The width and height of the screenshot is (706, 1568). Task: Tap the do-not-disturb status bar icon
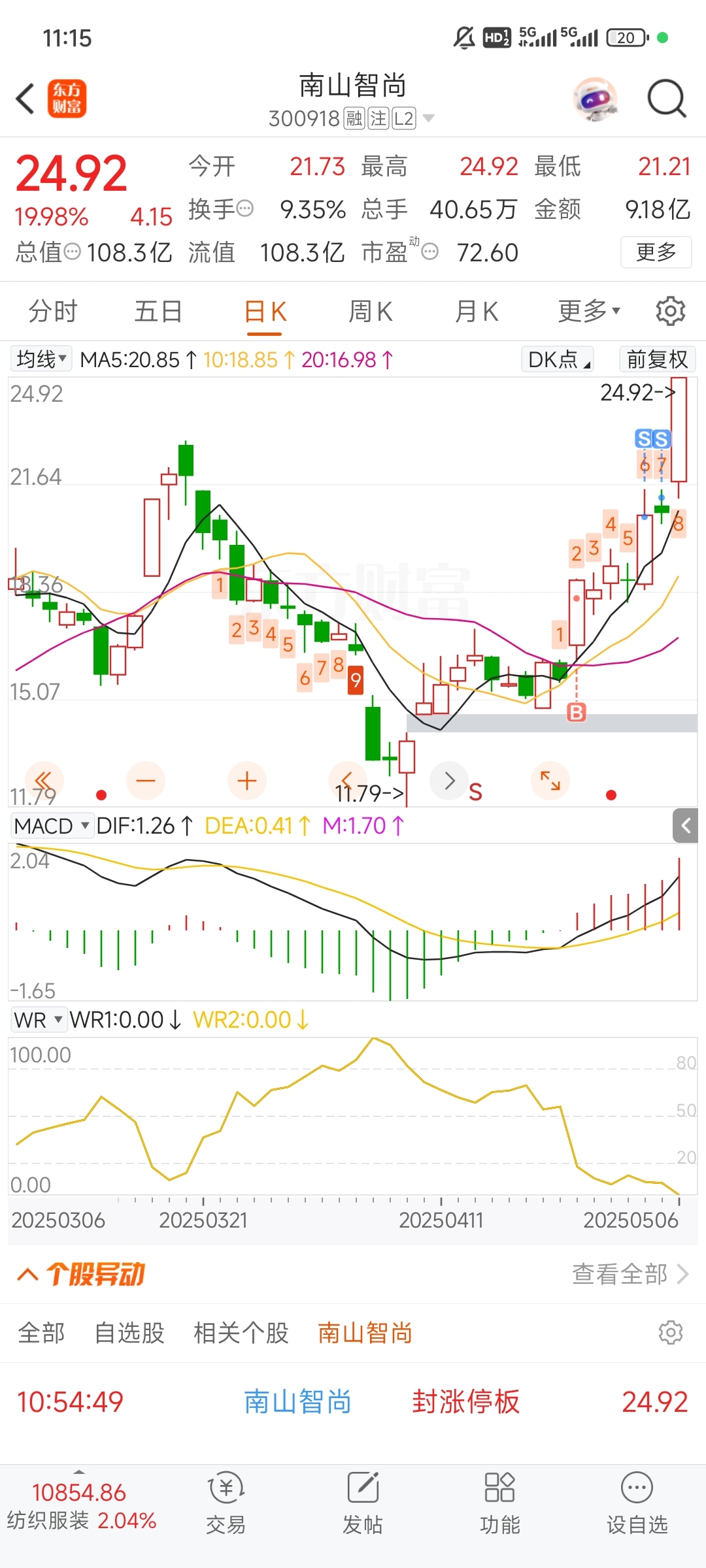coord(464,38)
